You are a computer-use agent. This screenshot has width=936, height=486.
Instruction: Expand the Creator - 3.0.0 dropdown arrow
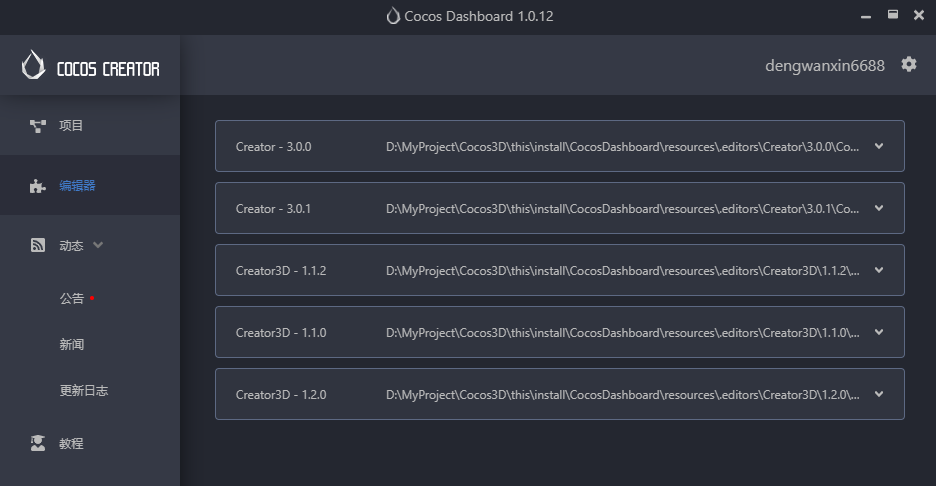879,146
